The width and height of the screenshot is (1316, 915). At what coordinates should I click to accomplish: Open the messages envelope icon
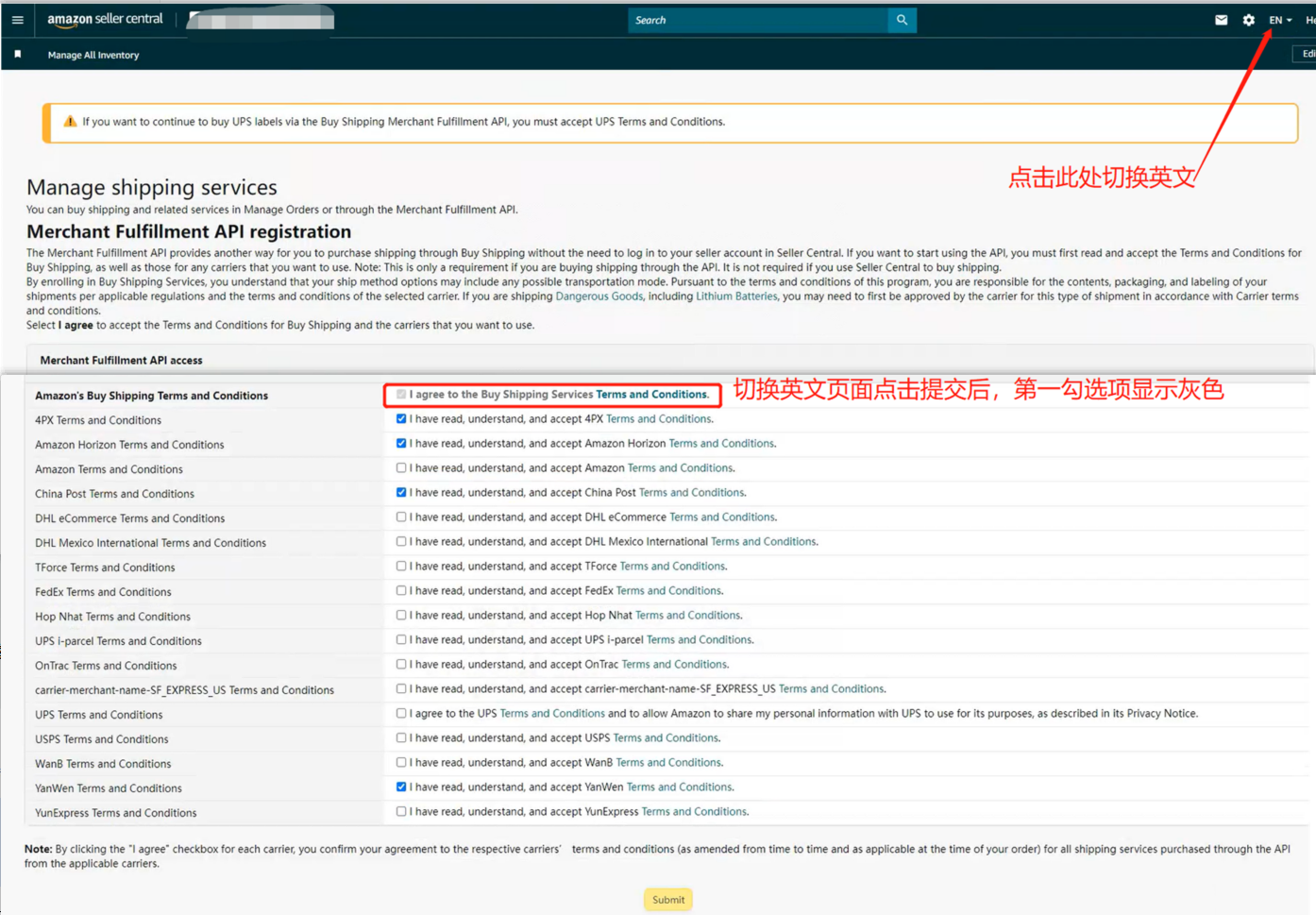click(1221, 20)
